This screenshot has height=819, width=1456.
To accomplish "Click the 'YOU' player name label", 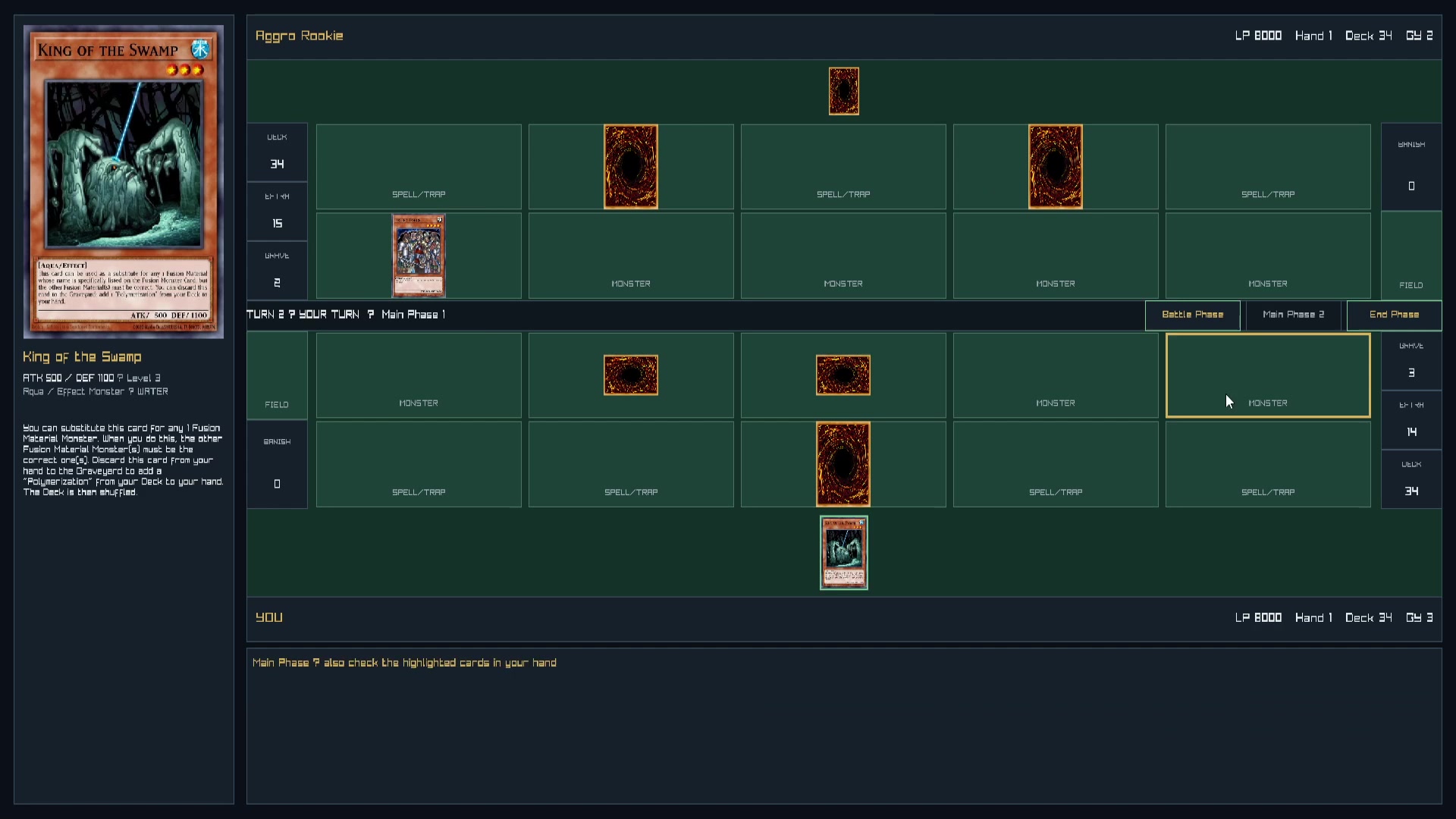I will click(x=269, y=617).
